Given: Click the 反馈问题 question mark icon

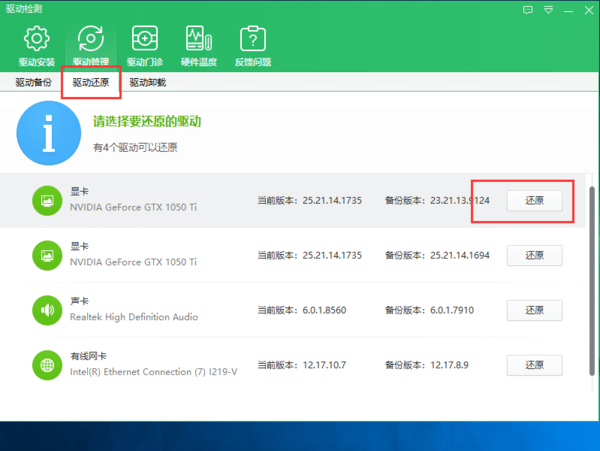Looking at the screenshot, I should (252, 40).
